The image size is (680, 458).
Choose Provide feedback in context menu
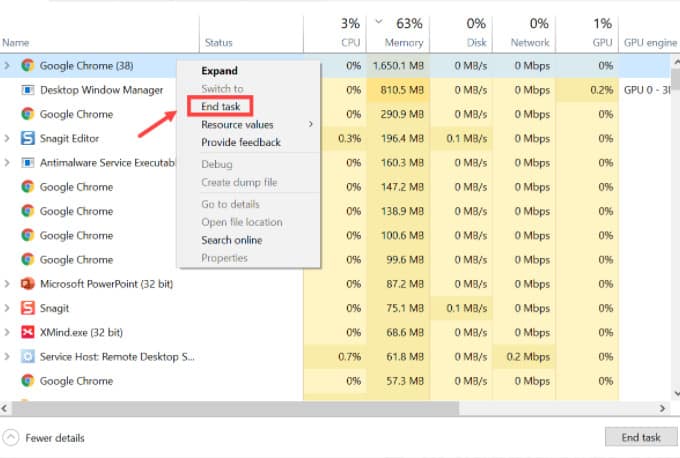tap(240, 142)
